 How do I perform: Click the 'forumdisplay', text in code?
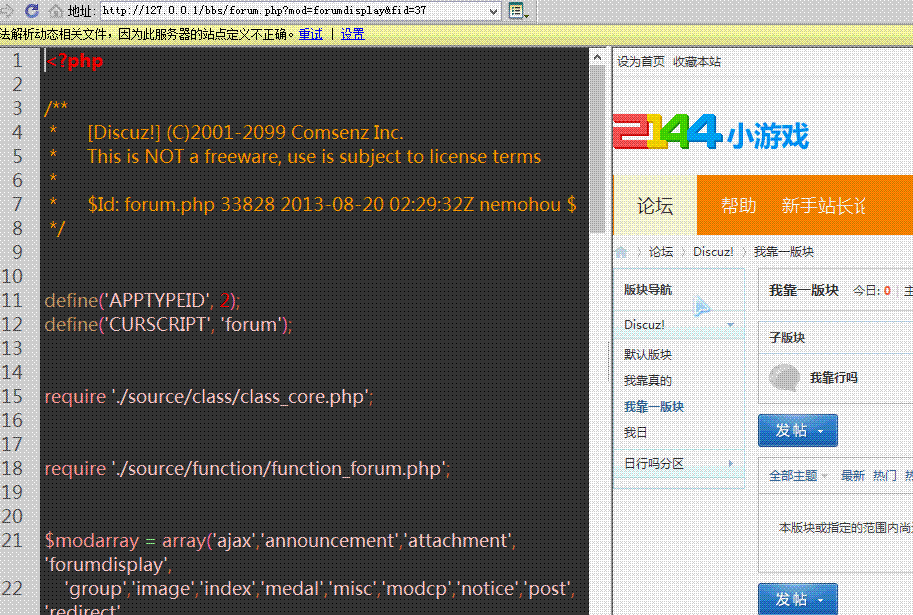(x=108, y=565)
